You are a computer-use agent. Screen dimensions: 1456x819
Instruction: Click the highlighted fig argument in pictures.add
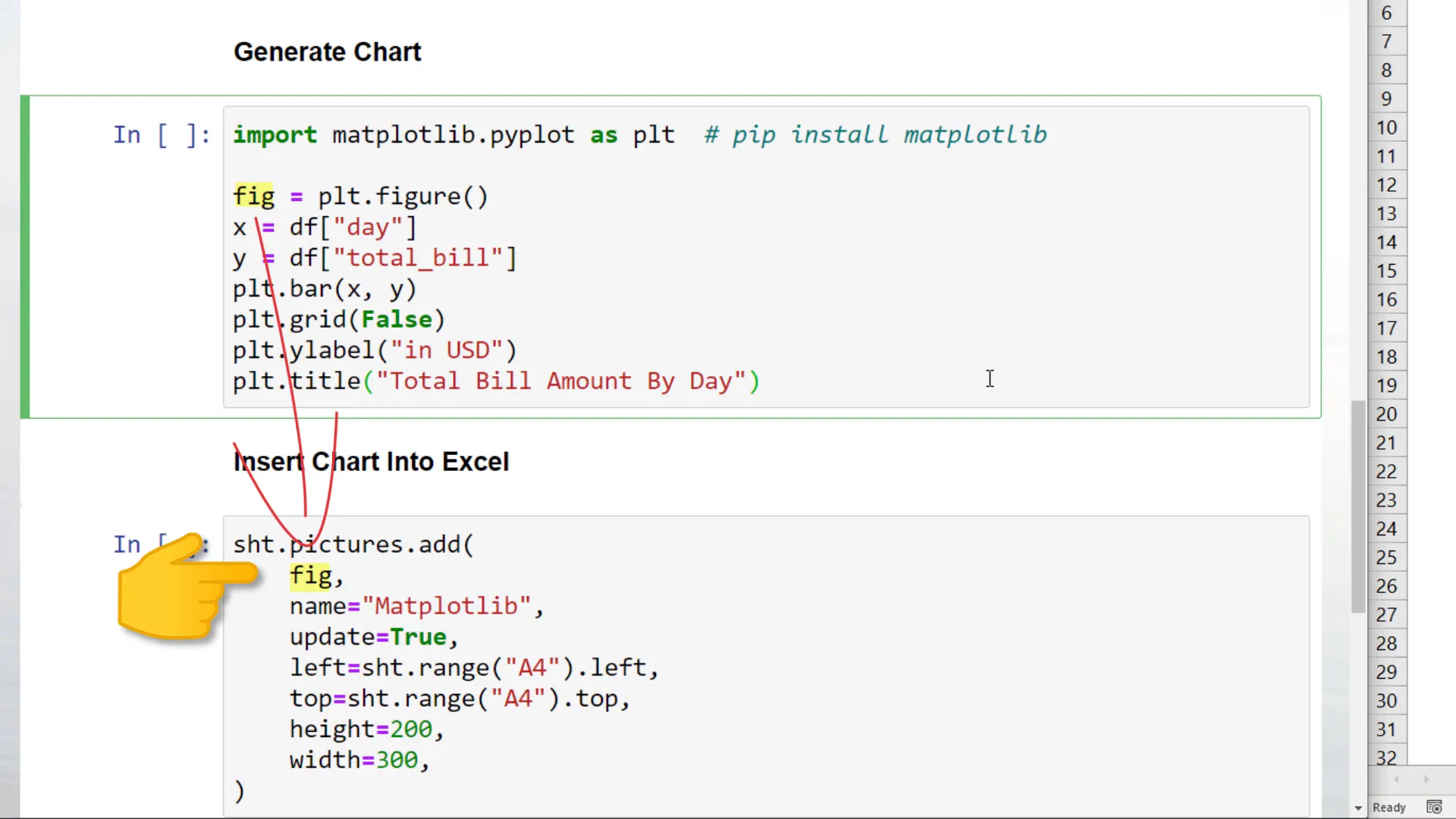tap(309, 576)
